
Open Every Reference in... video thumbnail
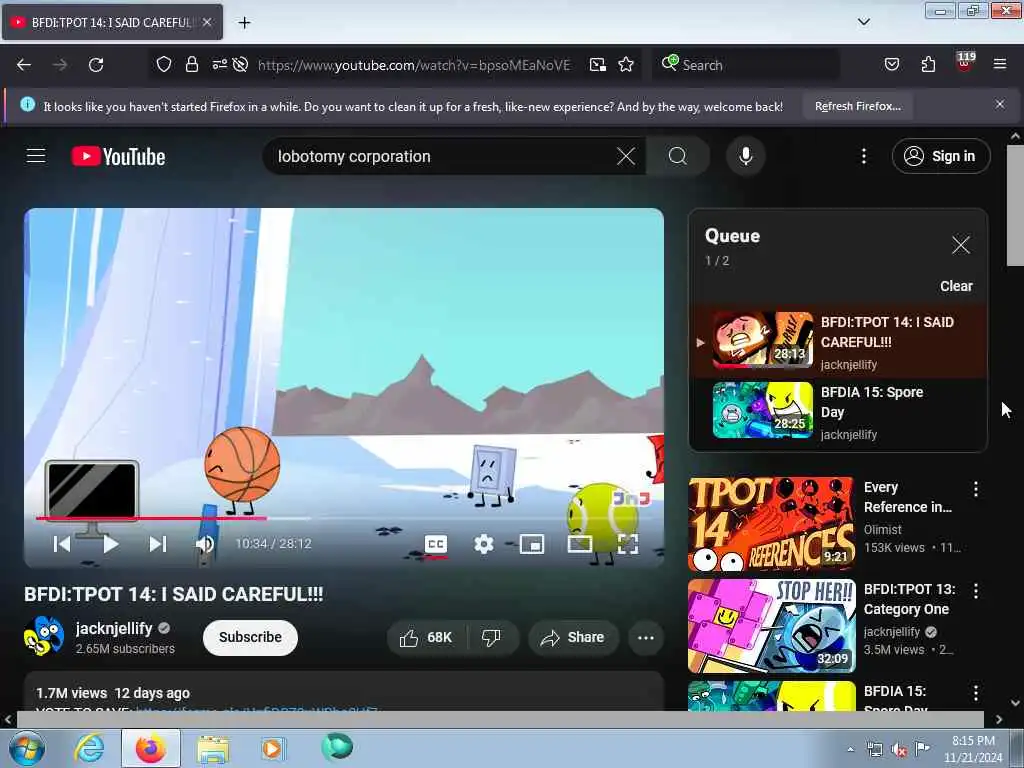click(771, 524)
